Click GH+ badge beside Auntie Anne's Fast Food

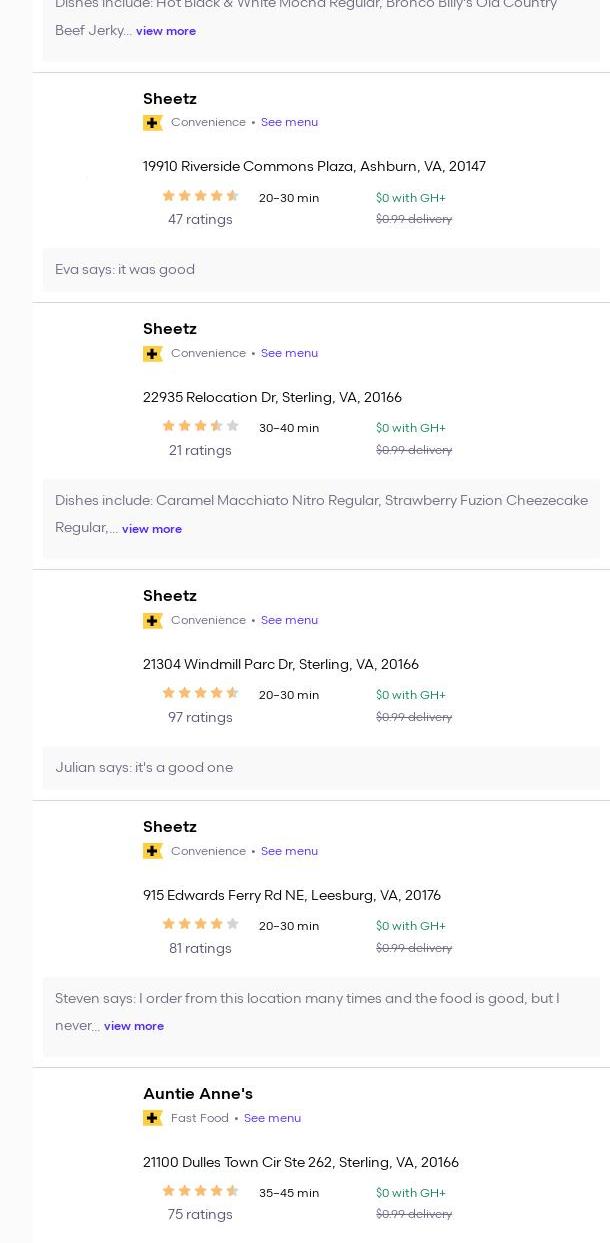[x=153, y=1119]
